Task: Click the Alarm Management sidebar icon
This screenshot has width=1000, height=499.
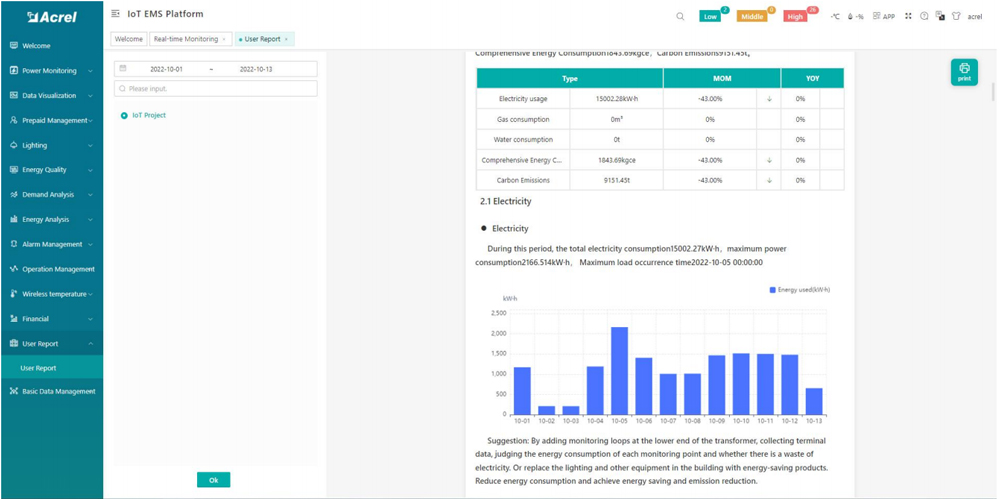Action: click(13, 244)
